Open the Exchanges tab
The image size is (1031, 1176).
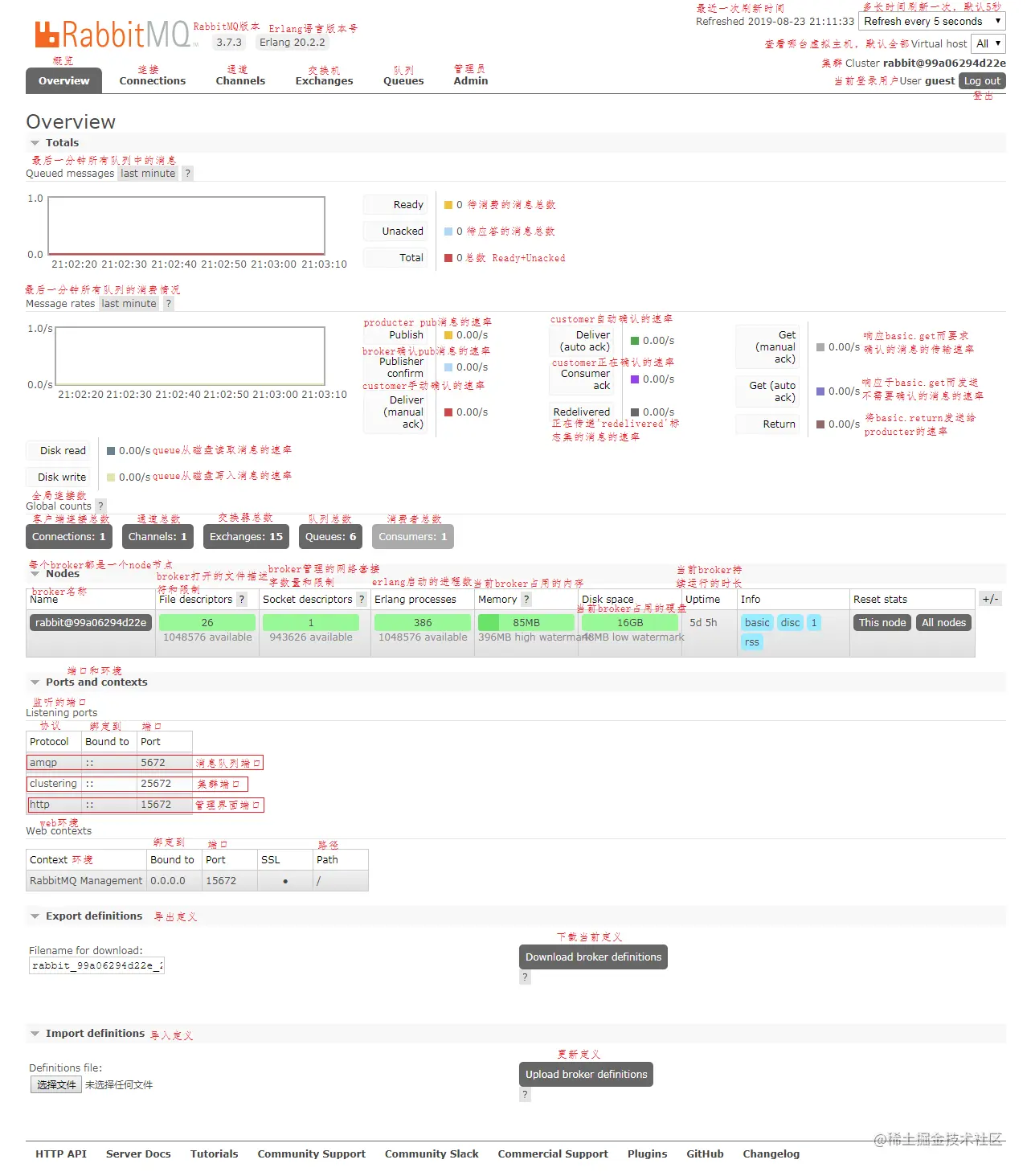(325, 81)
